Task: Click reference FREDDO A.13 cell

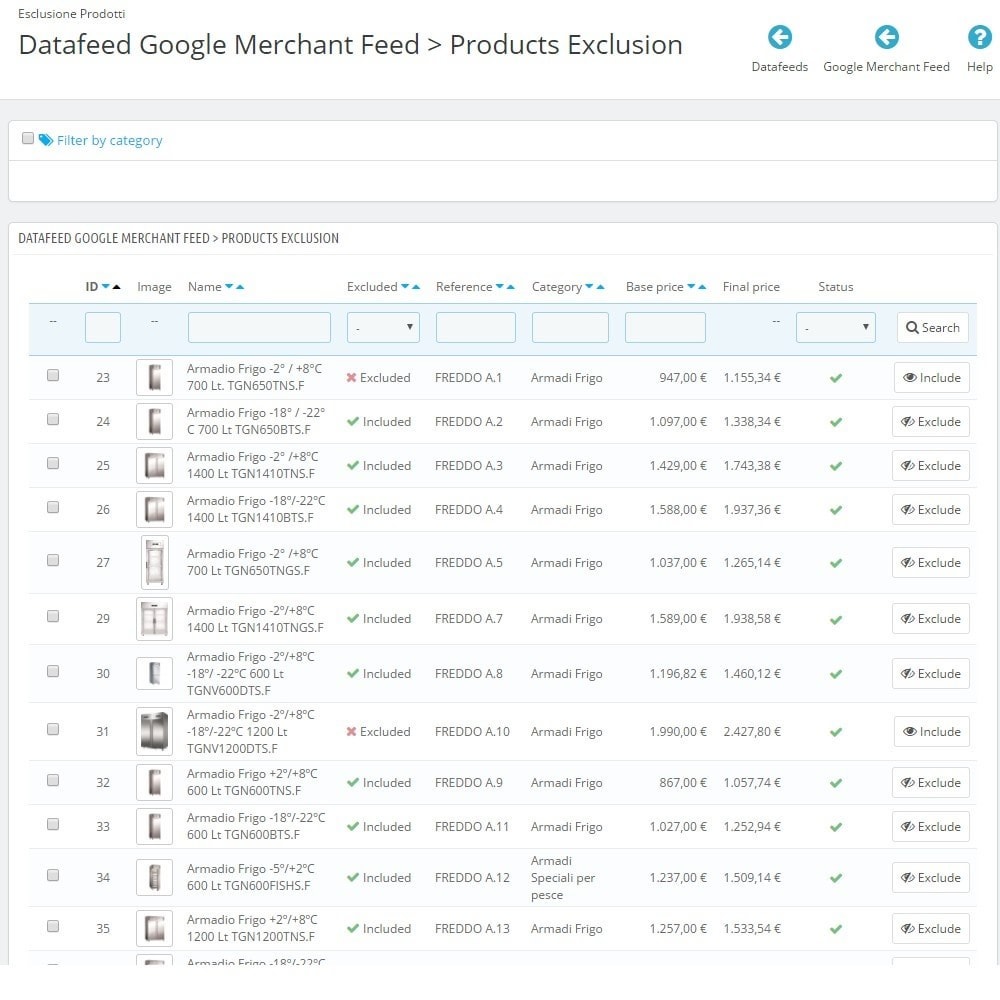Action: point(472,929)
